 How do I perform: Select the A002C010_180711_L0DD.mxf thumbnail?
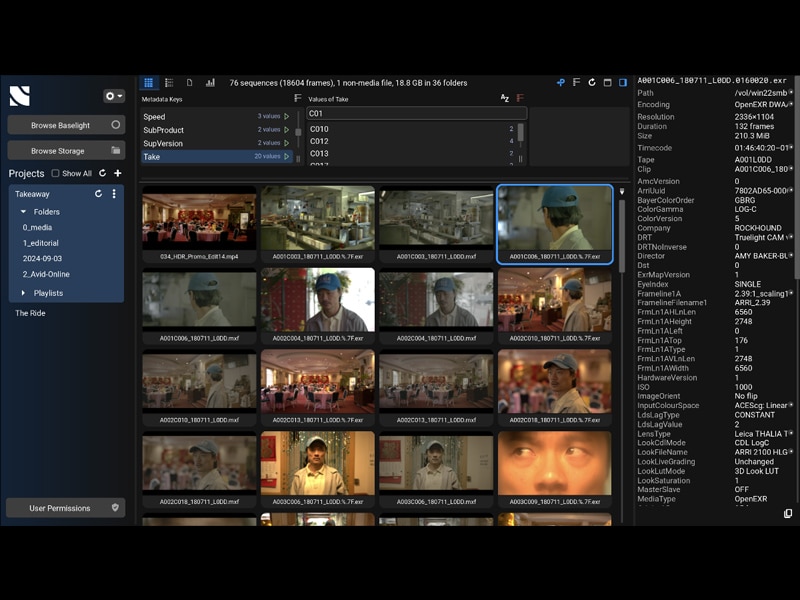point(199,387)
